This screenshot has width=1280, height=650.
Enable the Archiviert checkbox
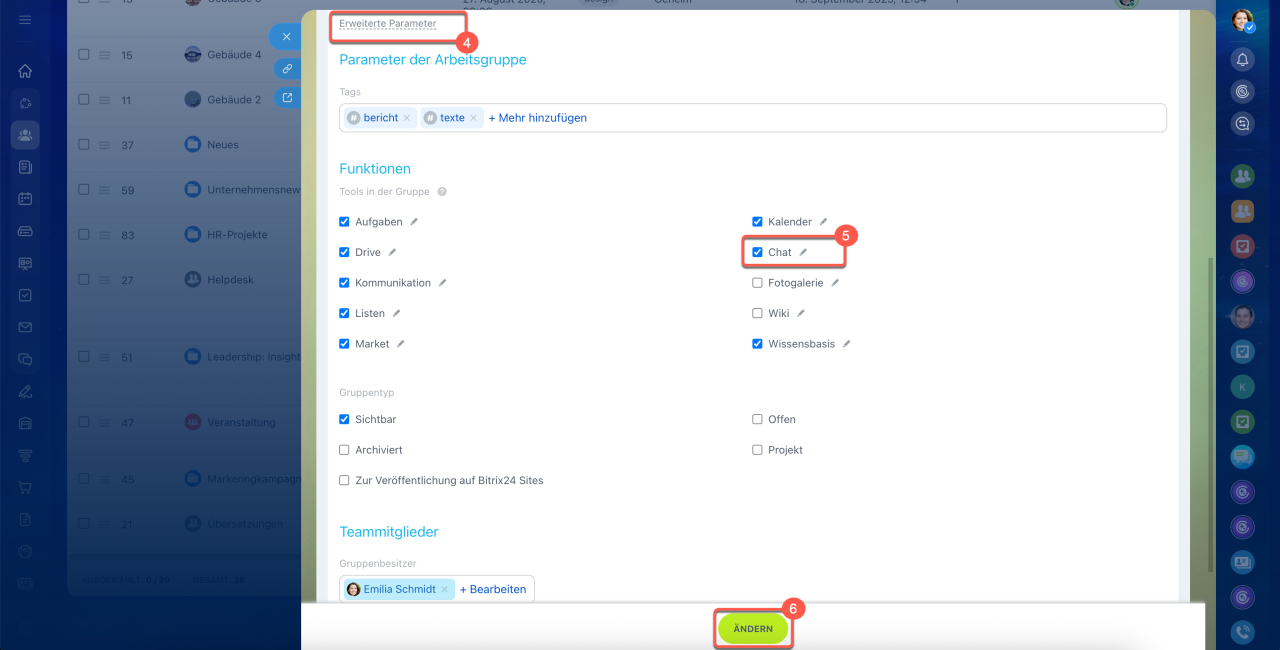pyautogui.click(x=345, y=450)
